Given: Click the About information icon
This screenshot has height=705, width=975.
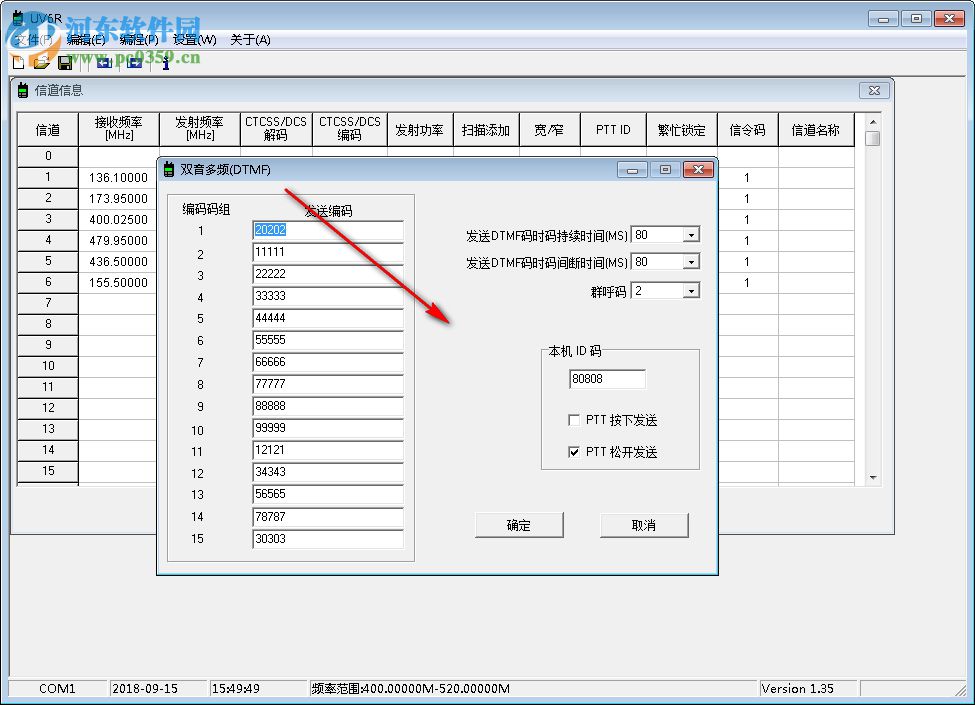Looking at the screenshot, I should (x=165, y=62).
